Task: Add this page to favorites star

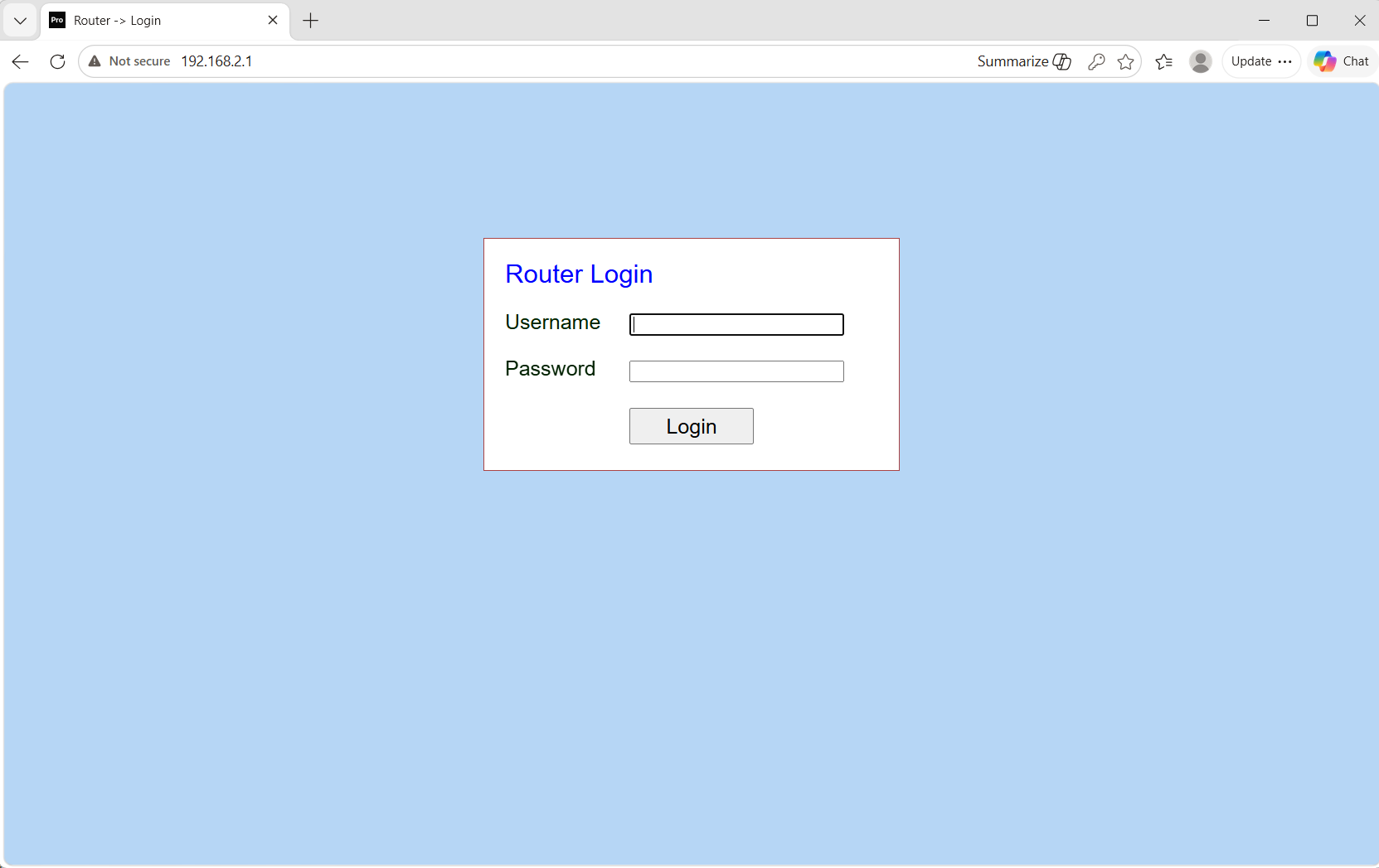Action: 1125,61
